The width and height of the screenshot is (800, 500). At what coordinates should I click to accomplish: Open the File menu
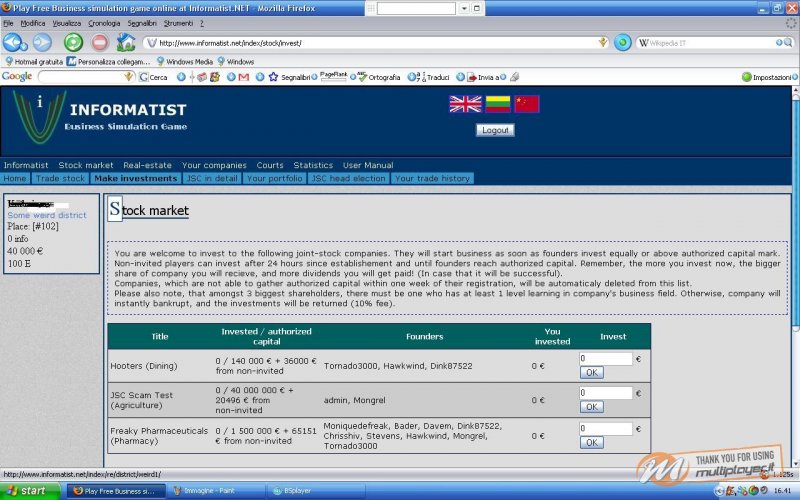8,23
